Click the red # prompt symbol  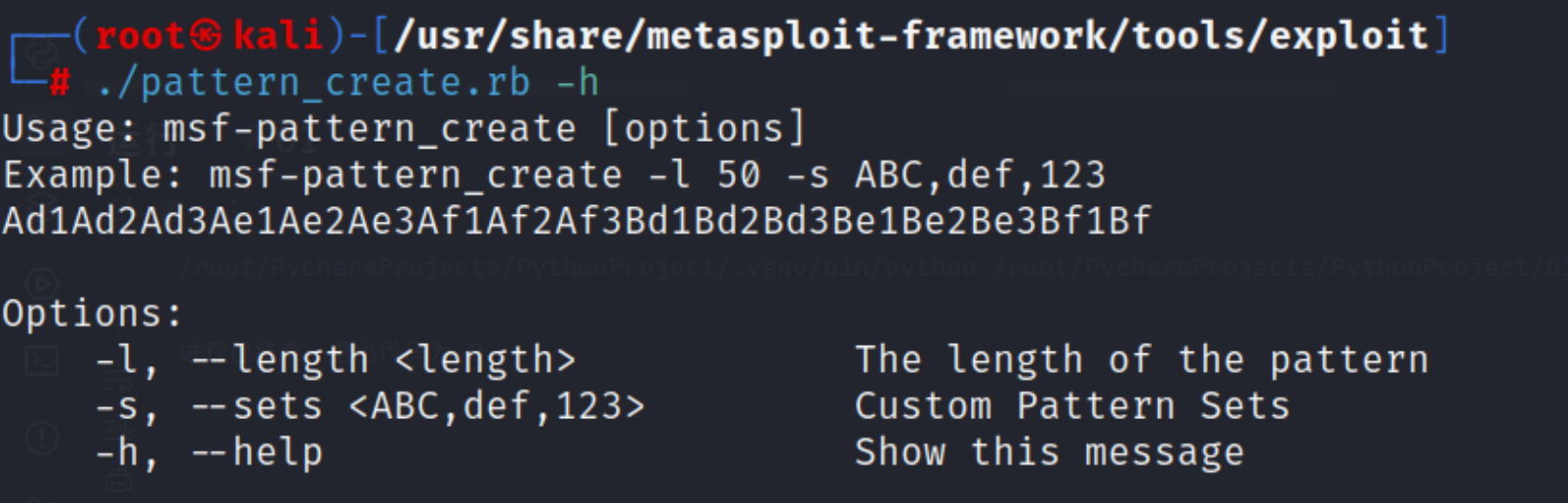pos(60,84)
